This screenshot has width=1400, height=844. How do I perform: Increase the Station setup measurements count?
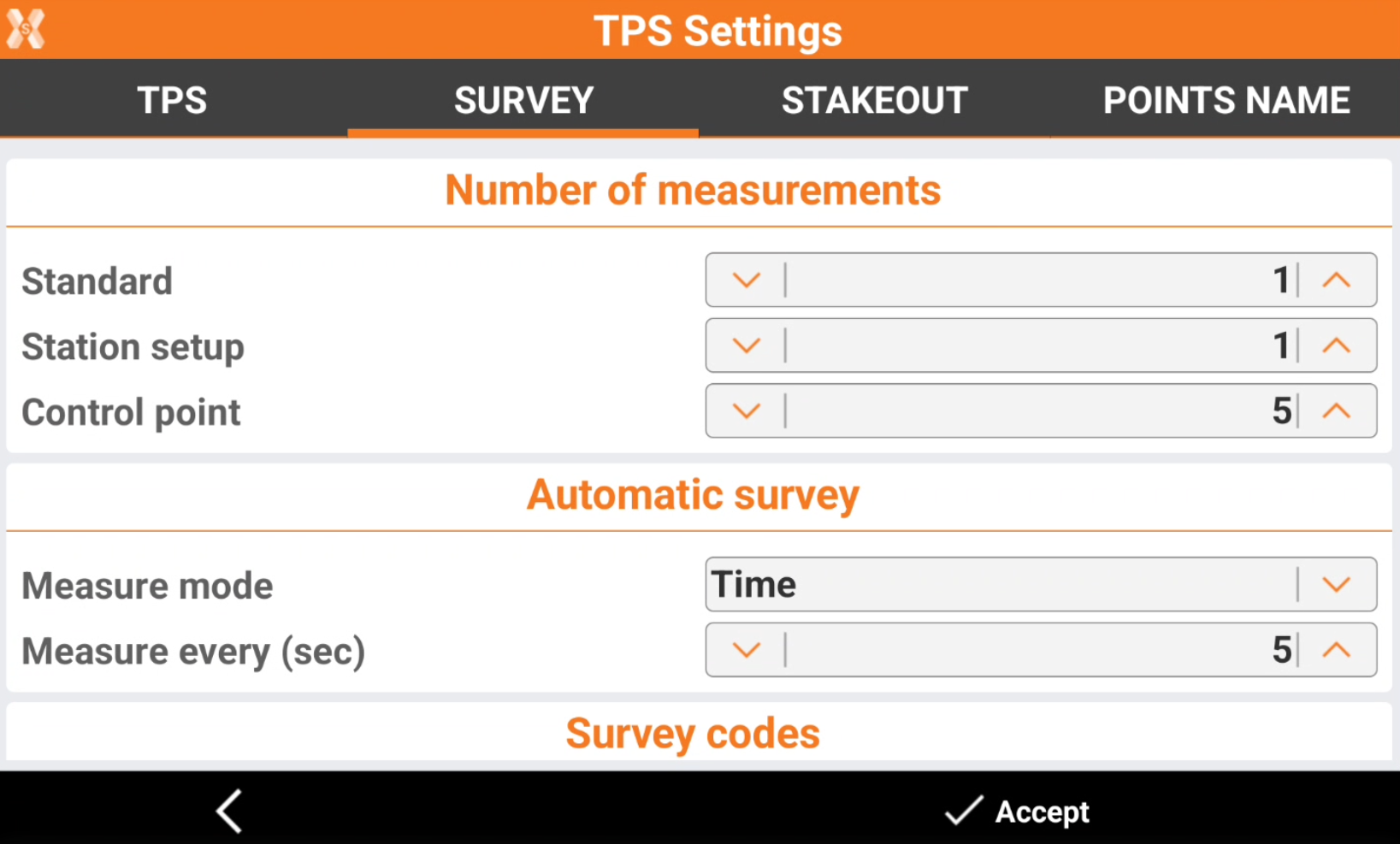[1336, 345]
